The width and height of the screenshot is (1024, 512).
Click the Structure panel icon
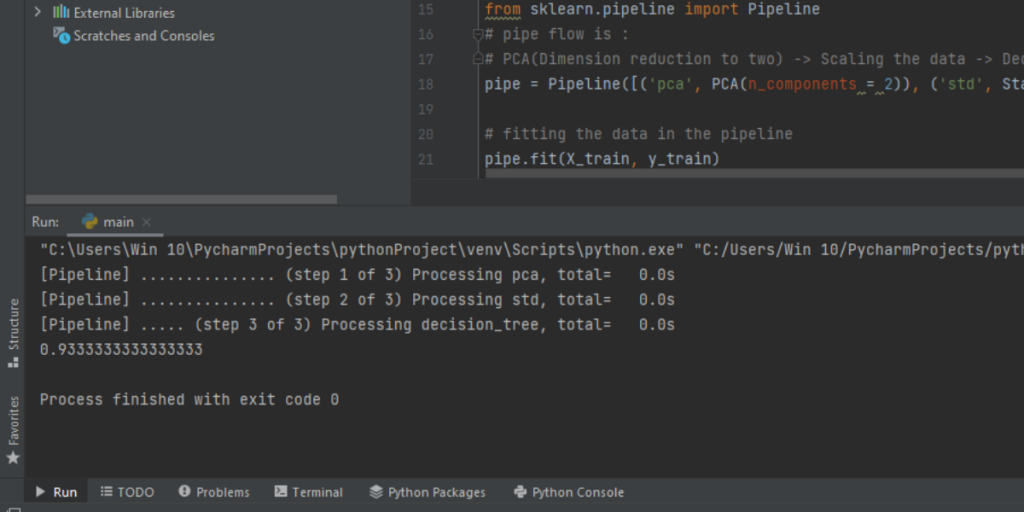(13, 362)
